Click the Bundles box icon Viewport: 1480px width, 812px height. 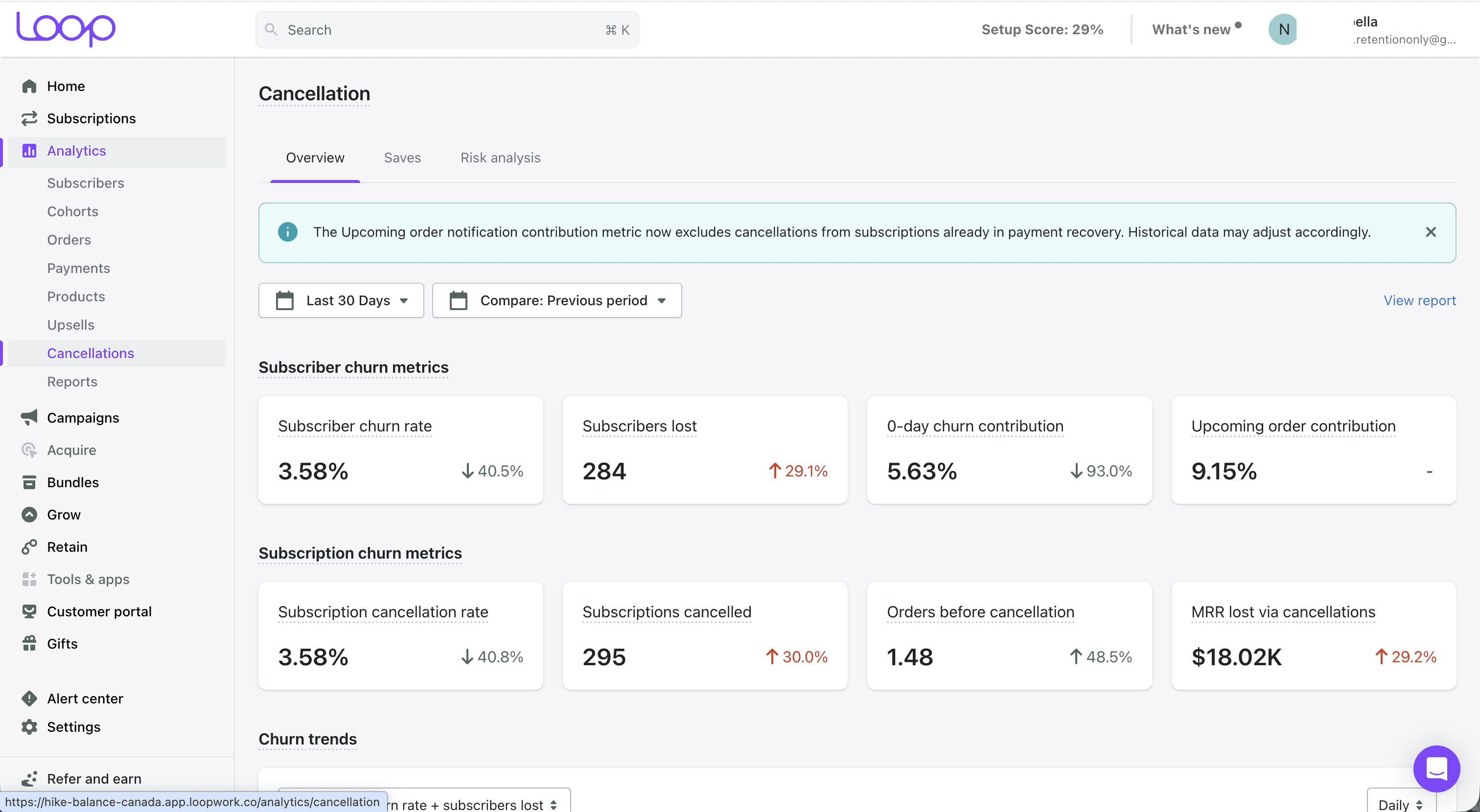[x=29, y=482]
